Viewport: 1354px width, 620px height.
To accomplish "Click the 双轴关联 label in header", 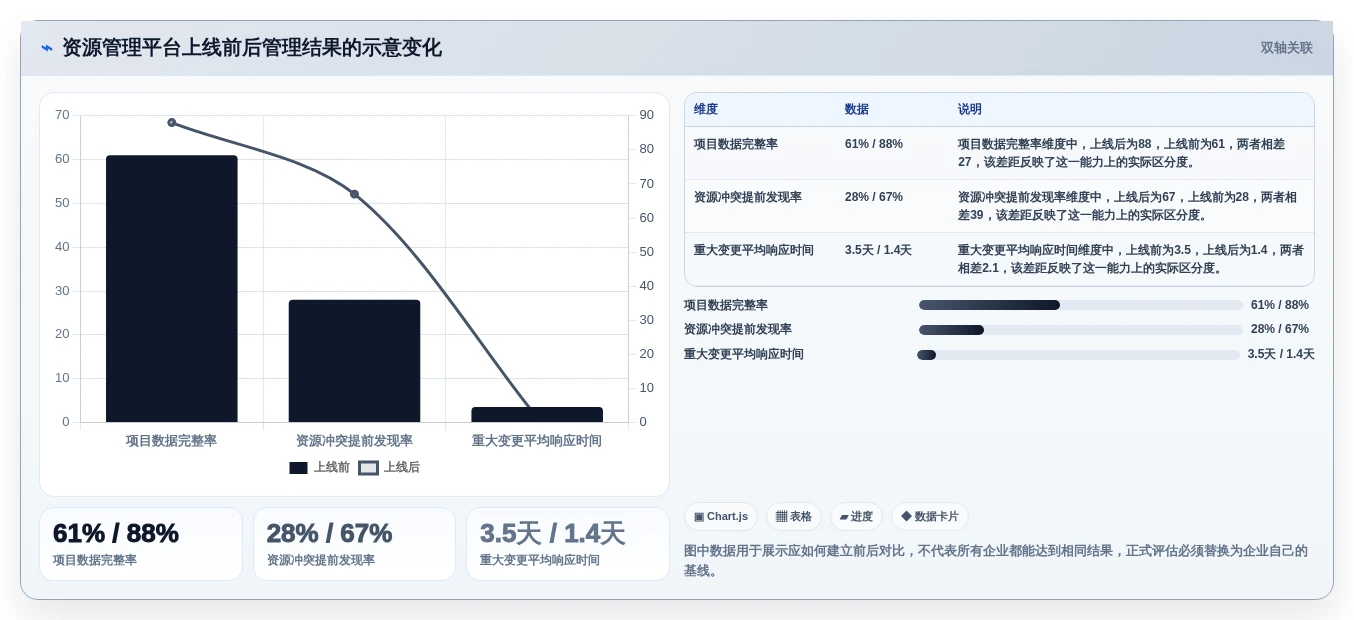I will click(1286, 48).
